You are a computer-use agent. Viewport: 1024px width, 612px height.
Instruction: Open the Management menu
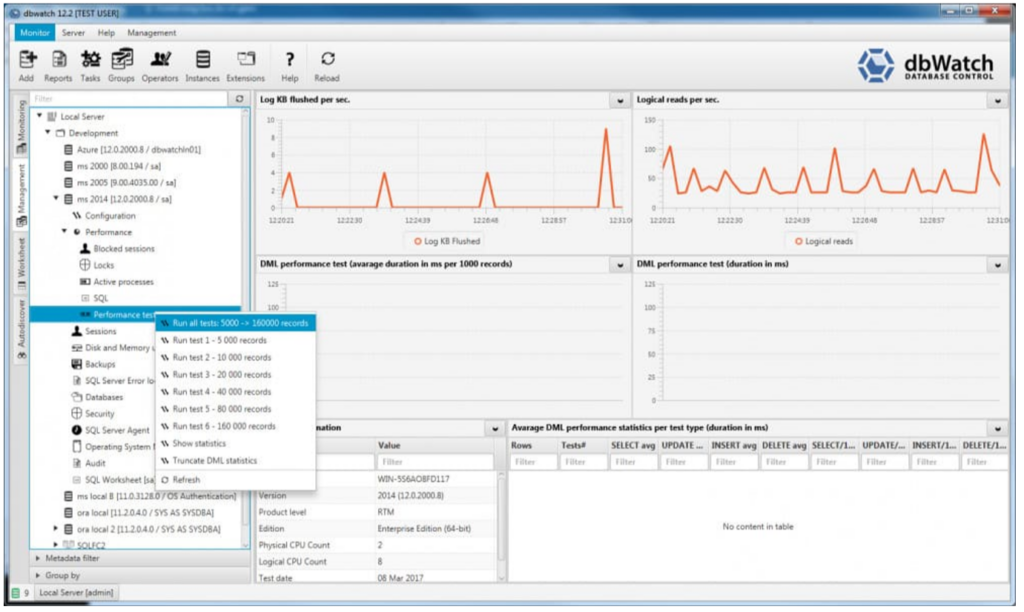152,33
